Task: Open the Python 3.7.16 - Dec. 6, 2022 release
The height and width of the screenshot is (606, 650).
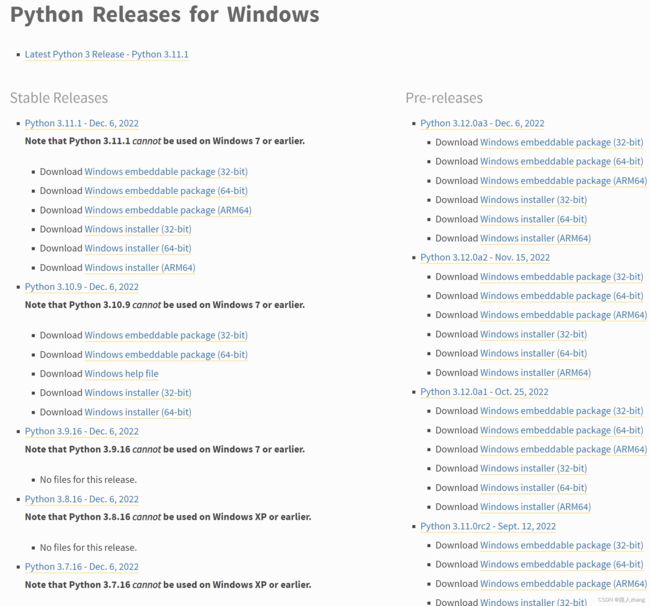Action: coord(82,567)
